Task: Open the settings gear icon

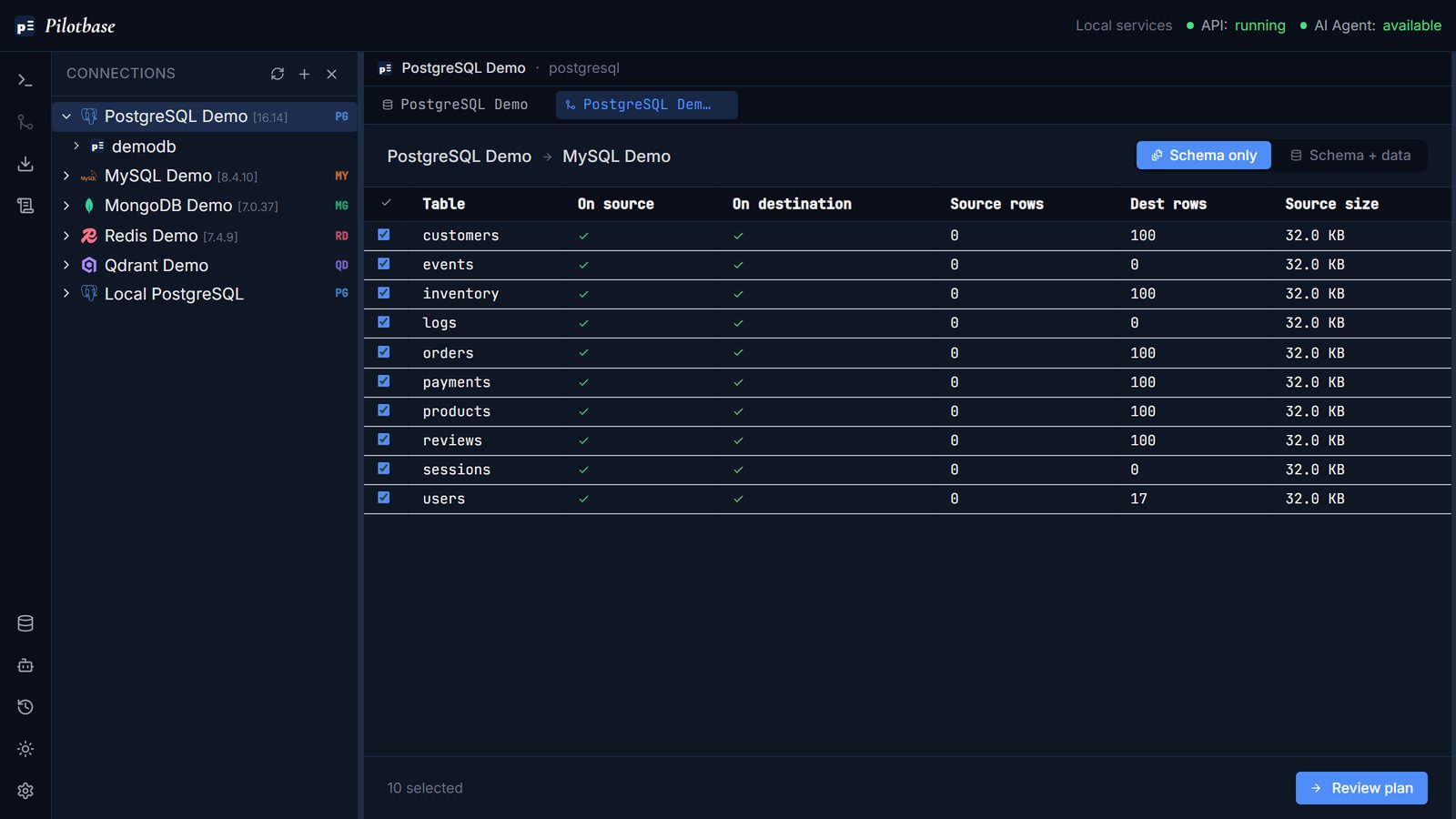Action: tap(25, 791)
